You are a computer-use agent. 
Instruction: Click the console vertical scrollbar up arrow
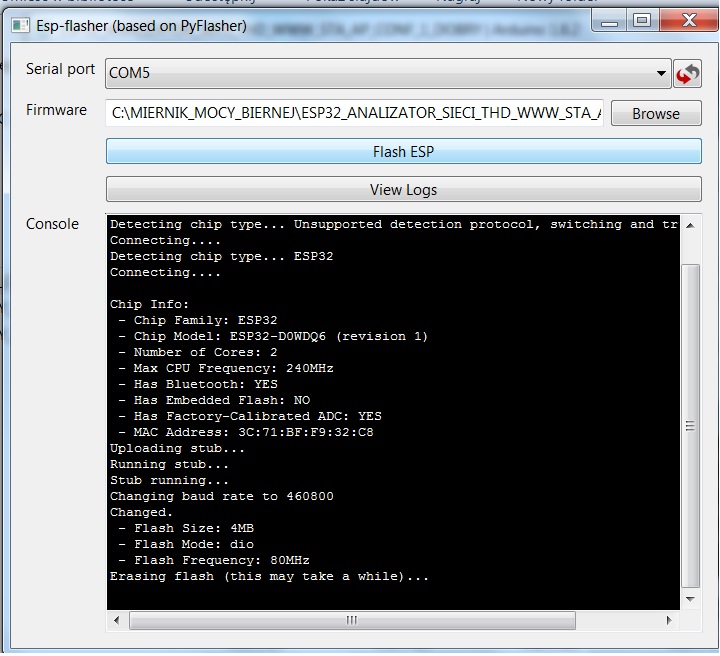[x=690, y=225]
